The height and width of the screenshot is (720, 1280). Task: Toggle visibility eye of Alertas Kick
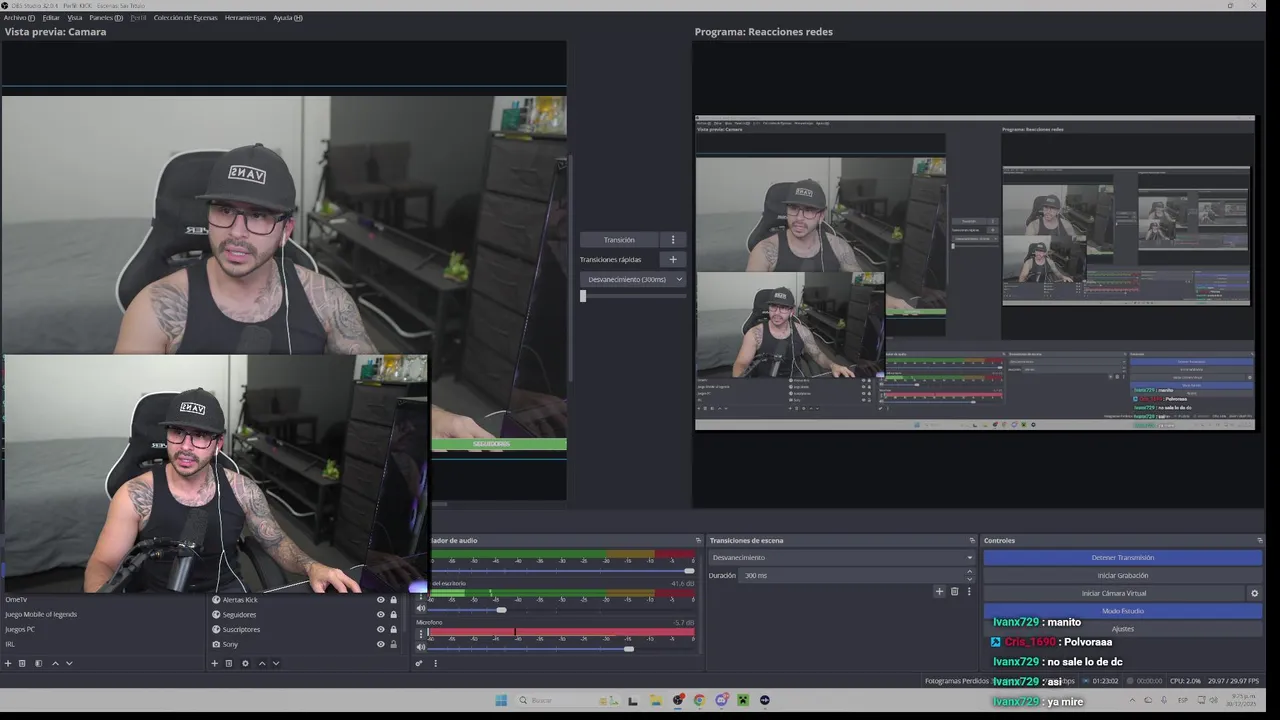tap(380, 600)
